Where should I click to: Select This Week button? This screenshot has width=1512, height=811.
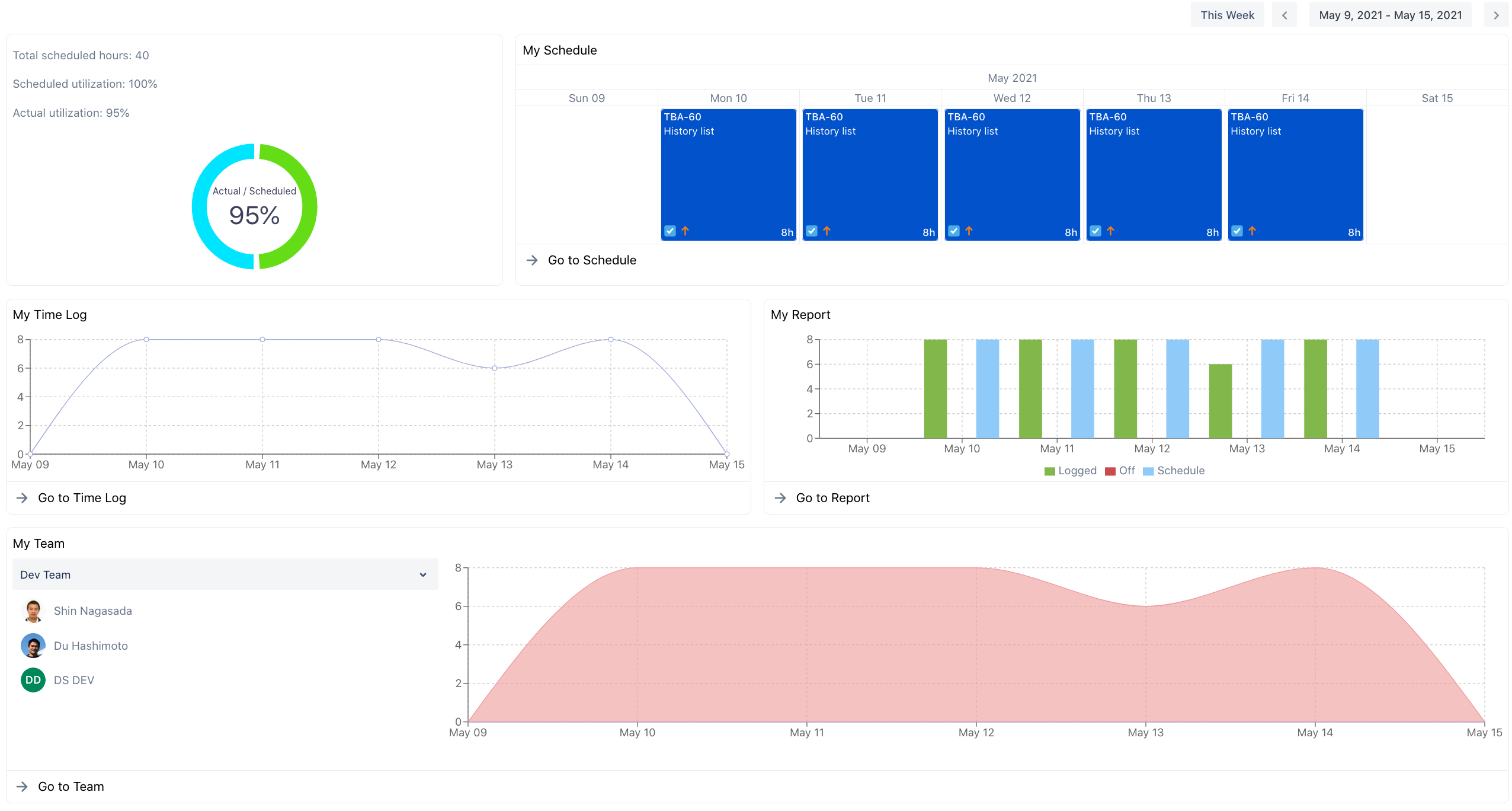[1227, 15]
